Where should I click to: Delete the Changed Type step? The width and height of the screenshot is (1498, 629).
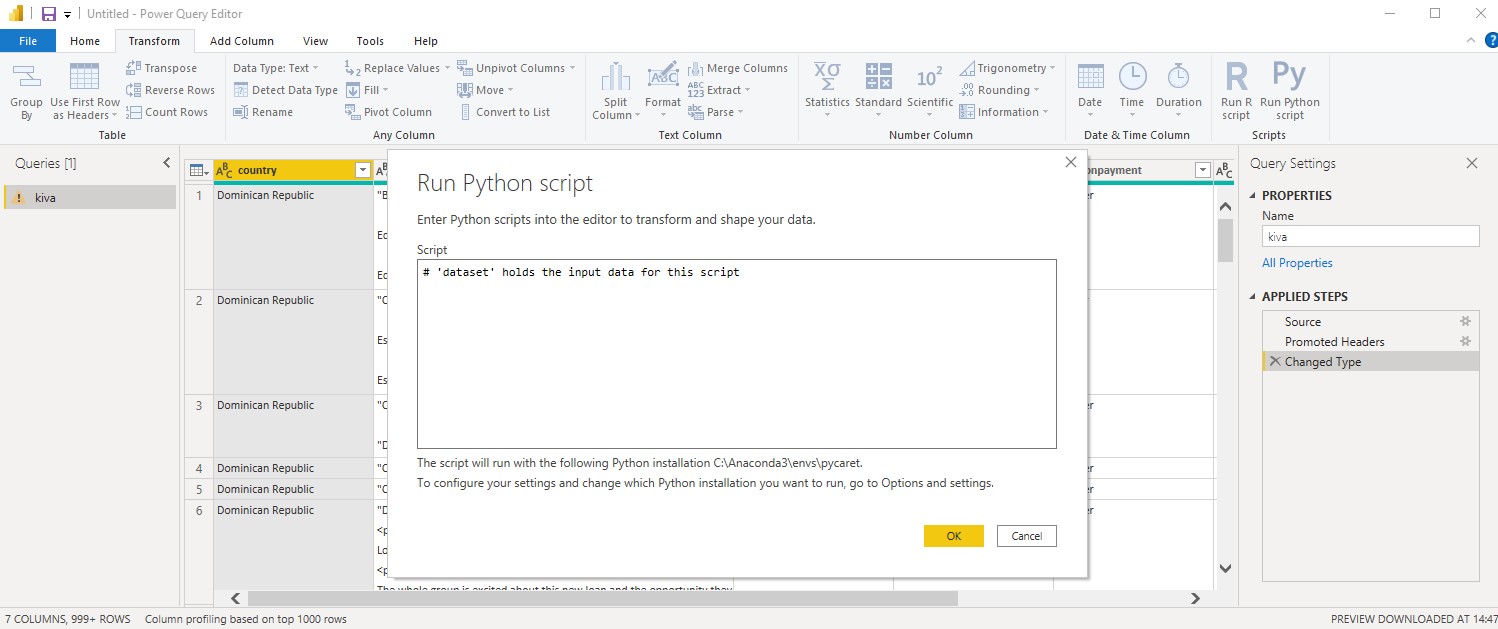[x=1274, y=361]
